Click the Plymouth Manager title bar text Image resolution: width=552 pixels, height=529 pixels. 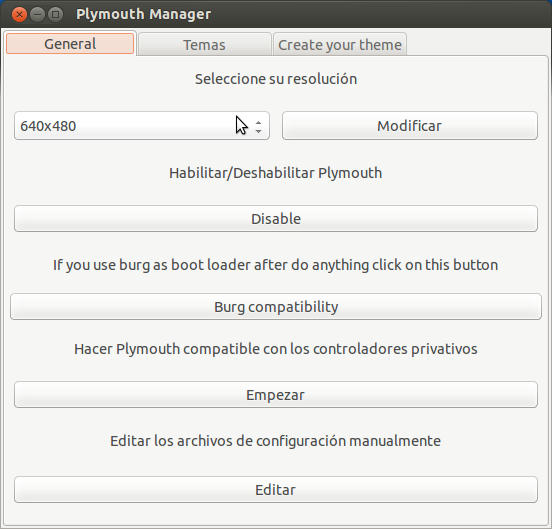(143, 14)
